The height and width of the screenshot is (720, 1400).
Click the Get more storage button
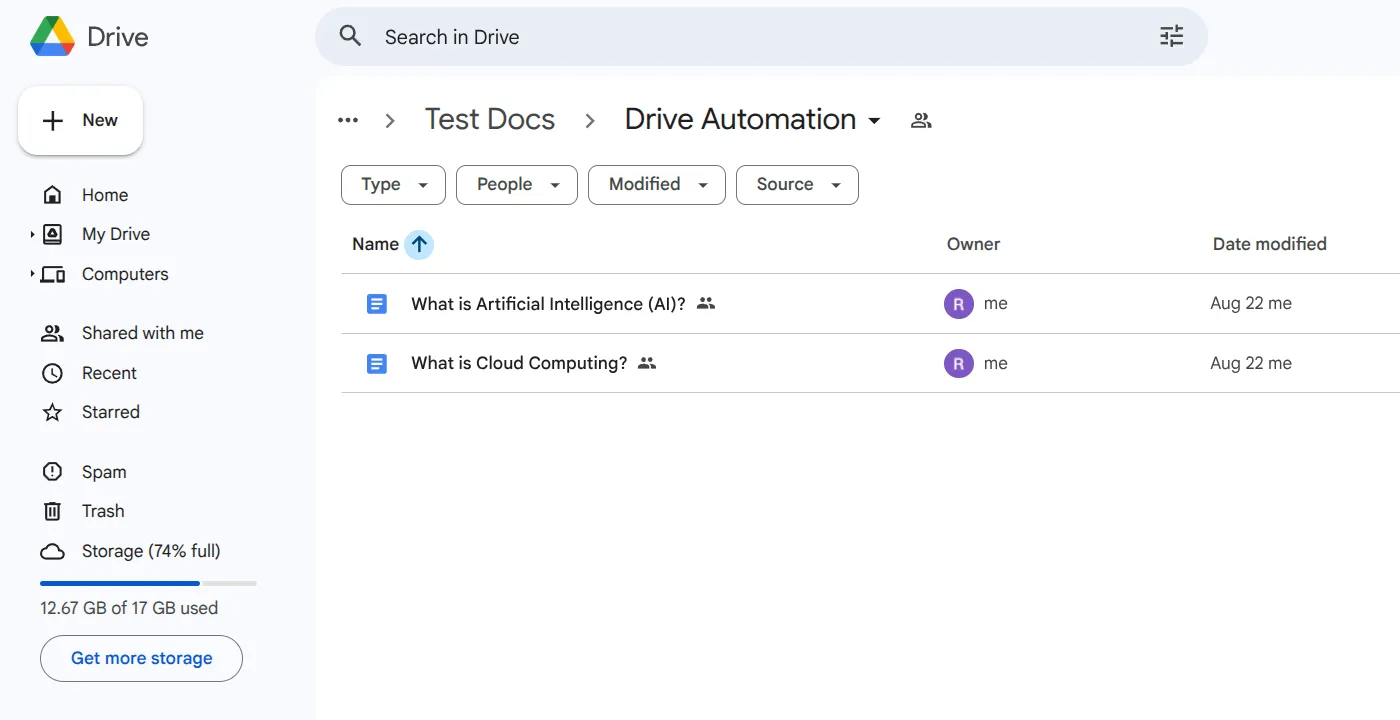pyautogui.click(x=140, y=658)
